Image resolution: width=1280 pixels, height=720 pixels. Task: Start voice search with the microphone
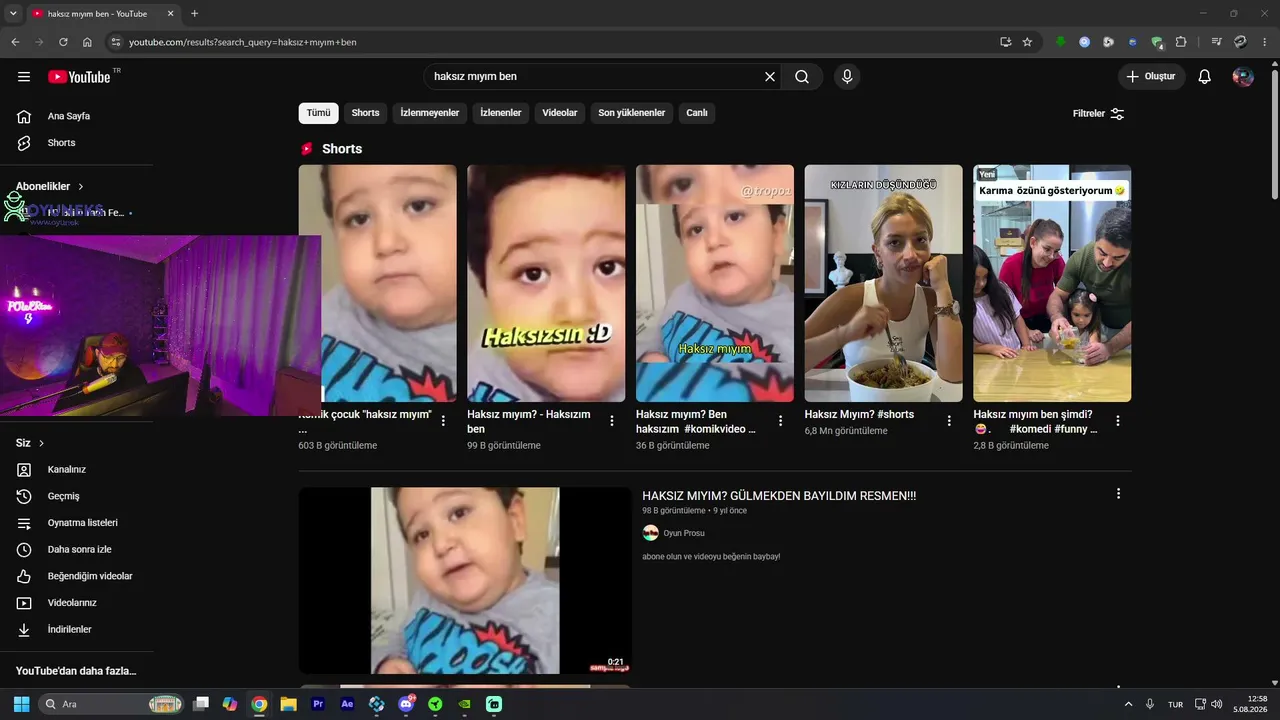pos(847,77)
